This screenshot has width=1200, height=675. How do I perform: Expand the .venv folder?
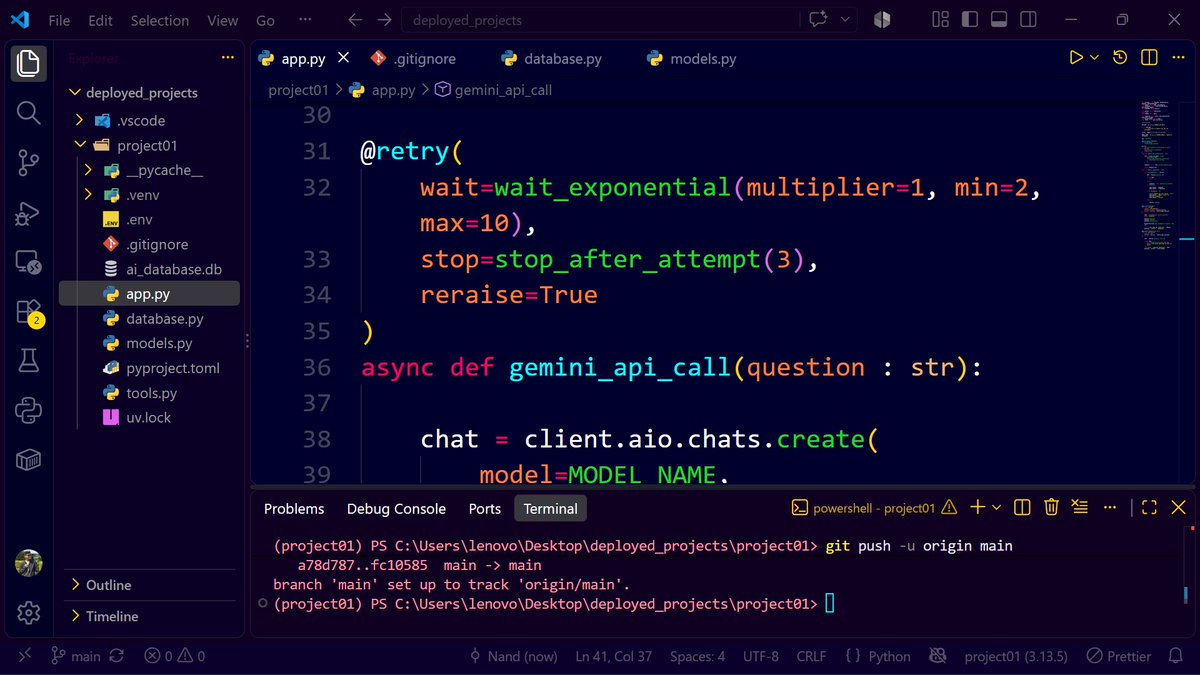click(88, 195)
